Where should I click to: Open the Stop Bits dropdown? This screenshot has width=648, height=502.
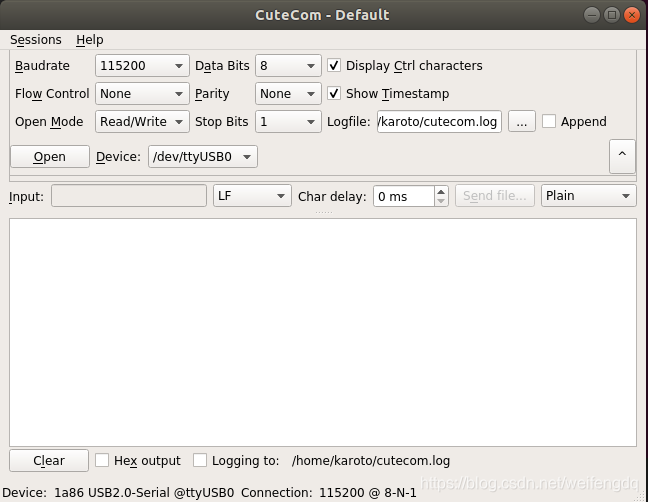tap(288, 121)
